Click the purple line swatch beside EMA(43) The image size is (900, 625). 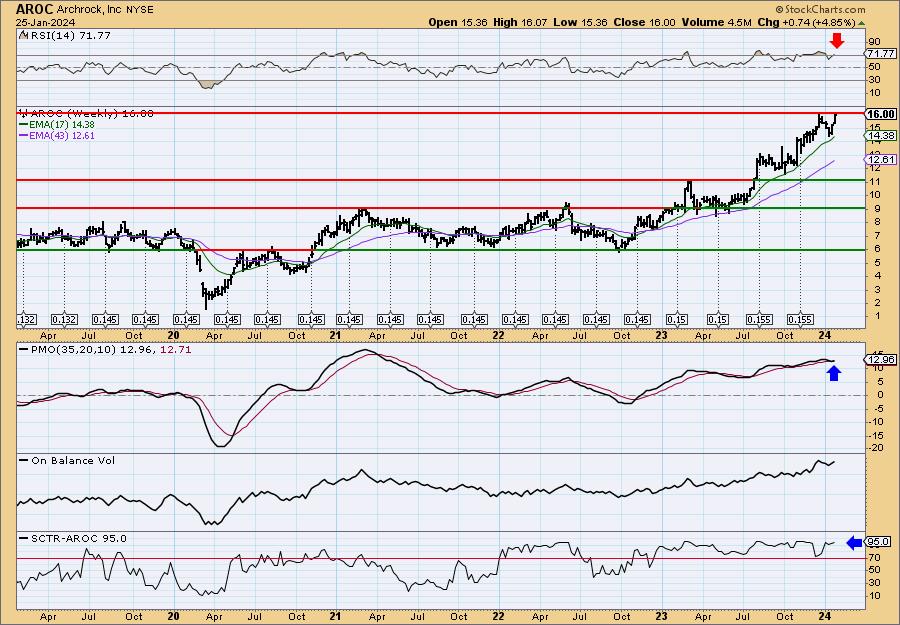pyautogui.click(x=23, y=136)
